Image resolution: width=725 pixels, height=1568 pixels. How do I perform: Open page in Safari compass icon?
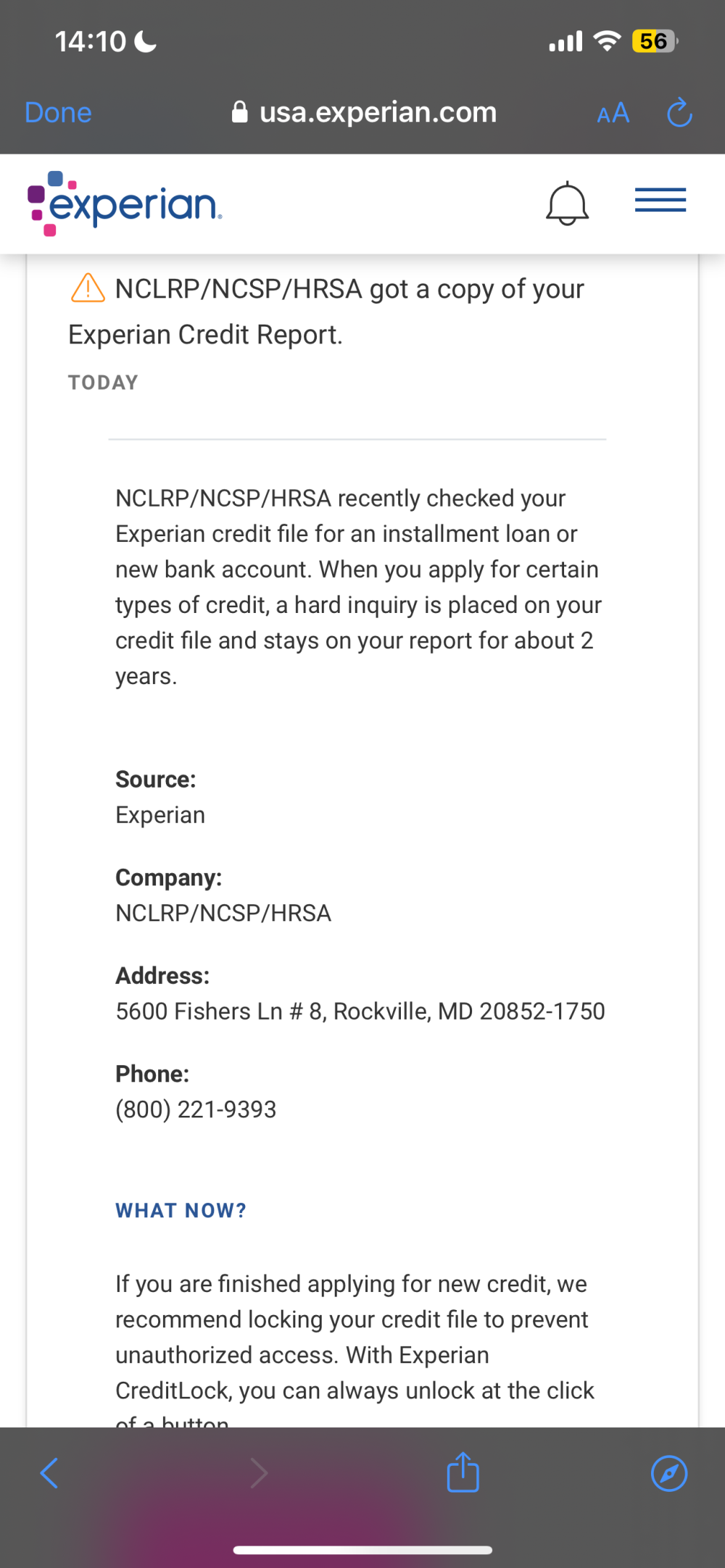pyautogui.click(x=669, y=1473)
